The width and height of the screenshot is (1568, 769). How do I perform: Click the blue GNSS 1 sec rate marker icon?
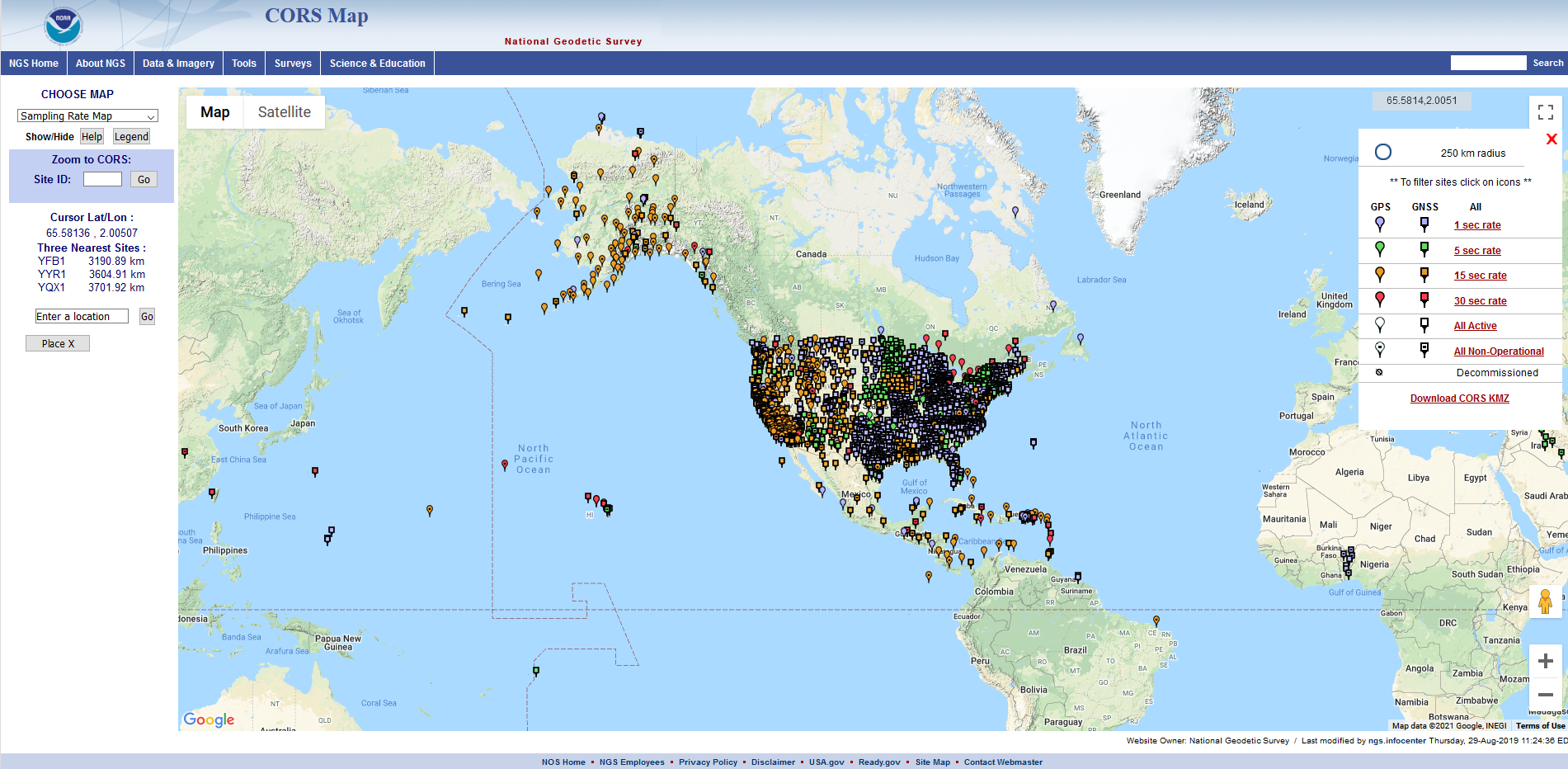[x=1424, y=224]
